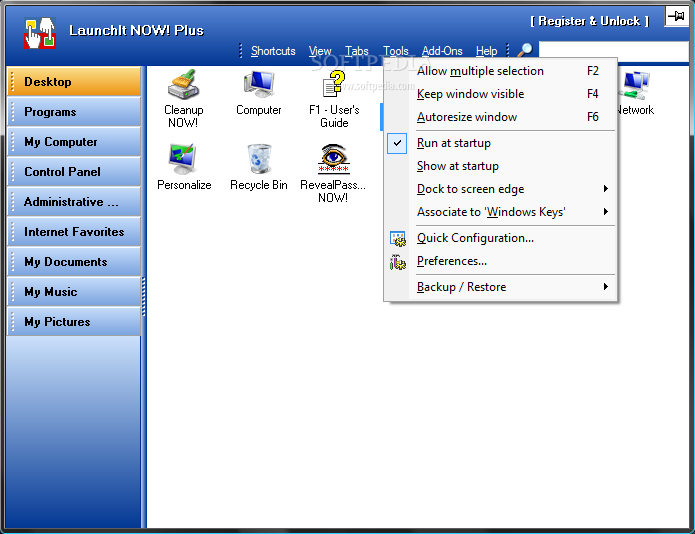Switch to the My Computer tab
Viewport: 695px width, 534px height.
tap(74, 142)
